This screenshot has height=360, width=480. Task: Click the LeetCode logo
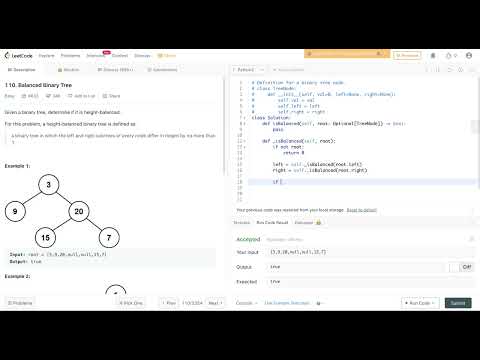click(19, 56)
